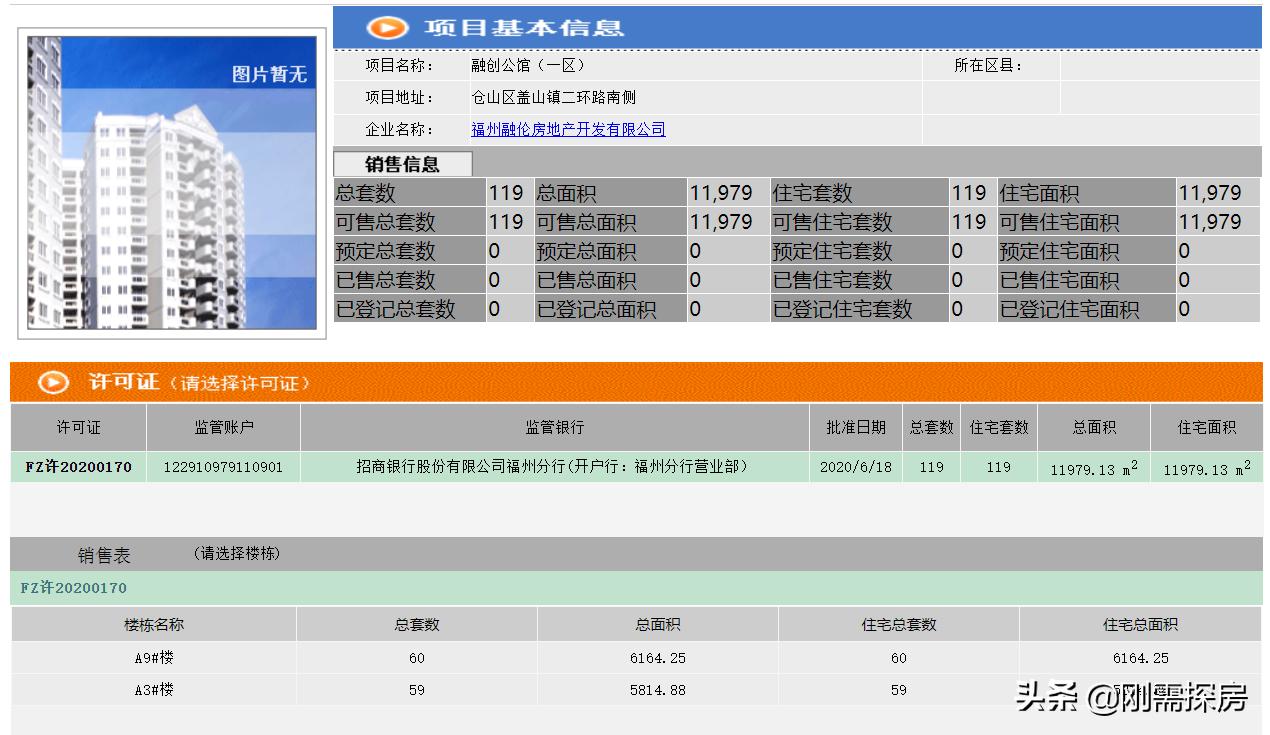
Task: Click the orange arrow icon beside 许可证
Action: [x=51, y=381]
